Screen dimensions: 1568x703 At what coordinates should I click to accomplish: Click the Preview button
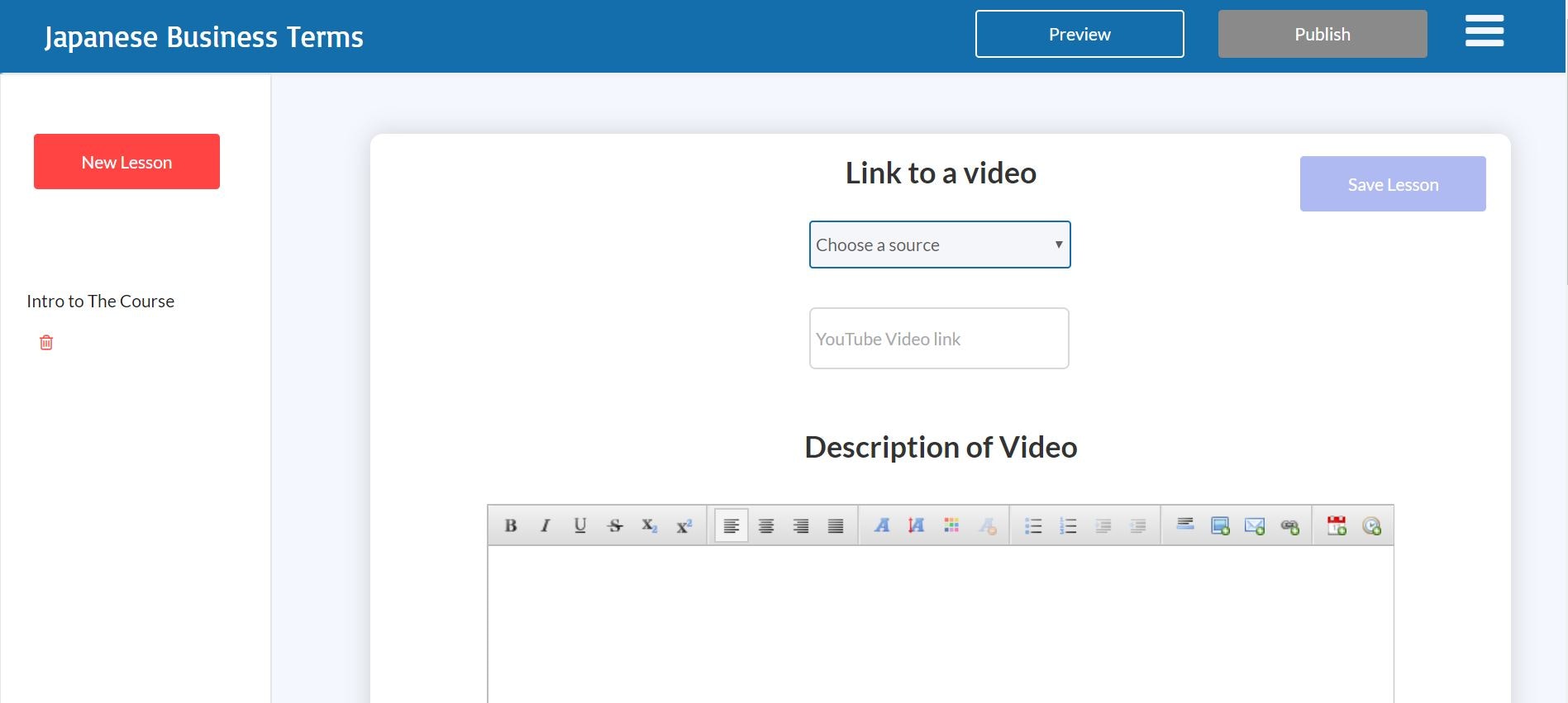pos(1079,34)
